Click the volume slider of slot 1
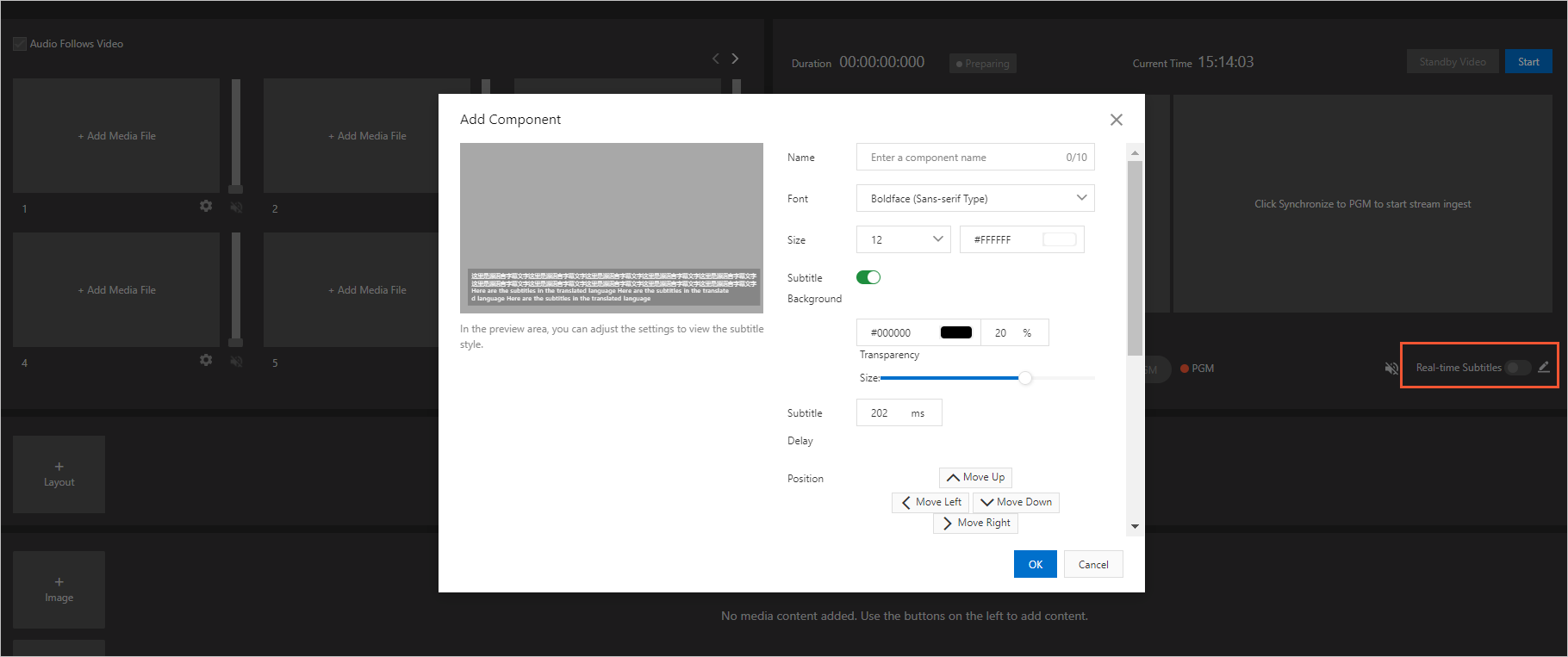The image size is (1568, 657). point(236,136)
